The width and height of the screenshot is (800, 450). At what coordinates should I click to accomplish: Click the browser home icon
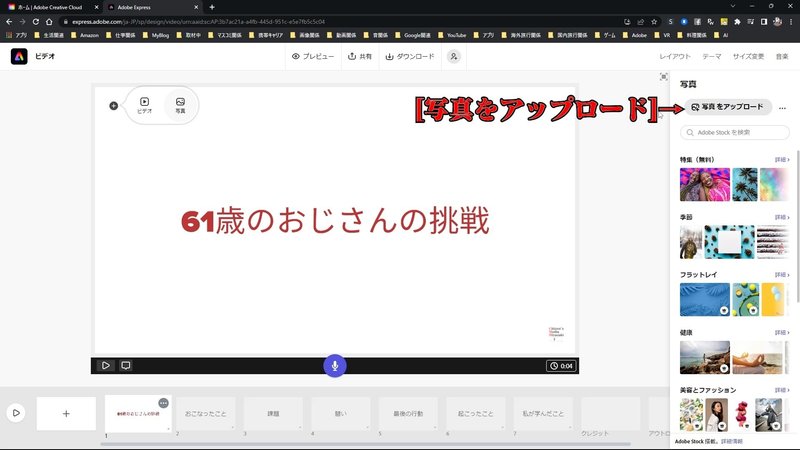[x=49, y=21]
